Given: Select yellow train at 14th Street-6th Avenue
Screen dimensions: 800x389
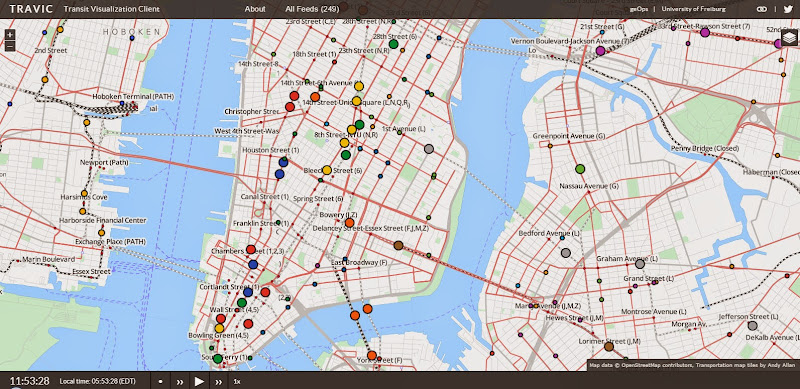Looking at the screenshot, I should [x=359, y=86].
